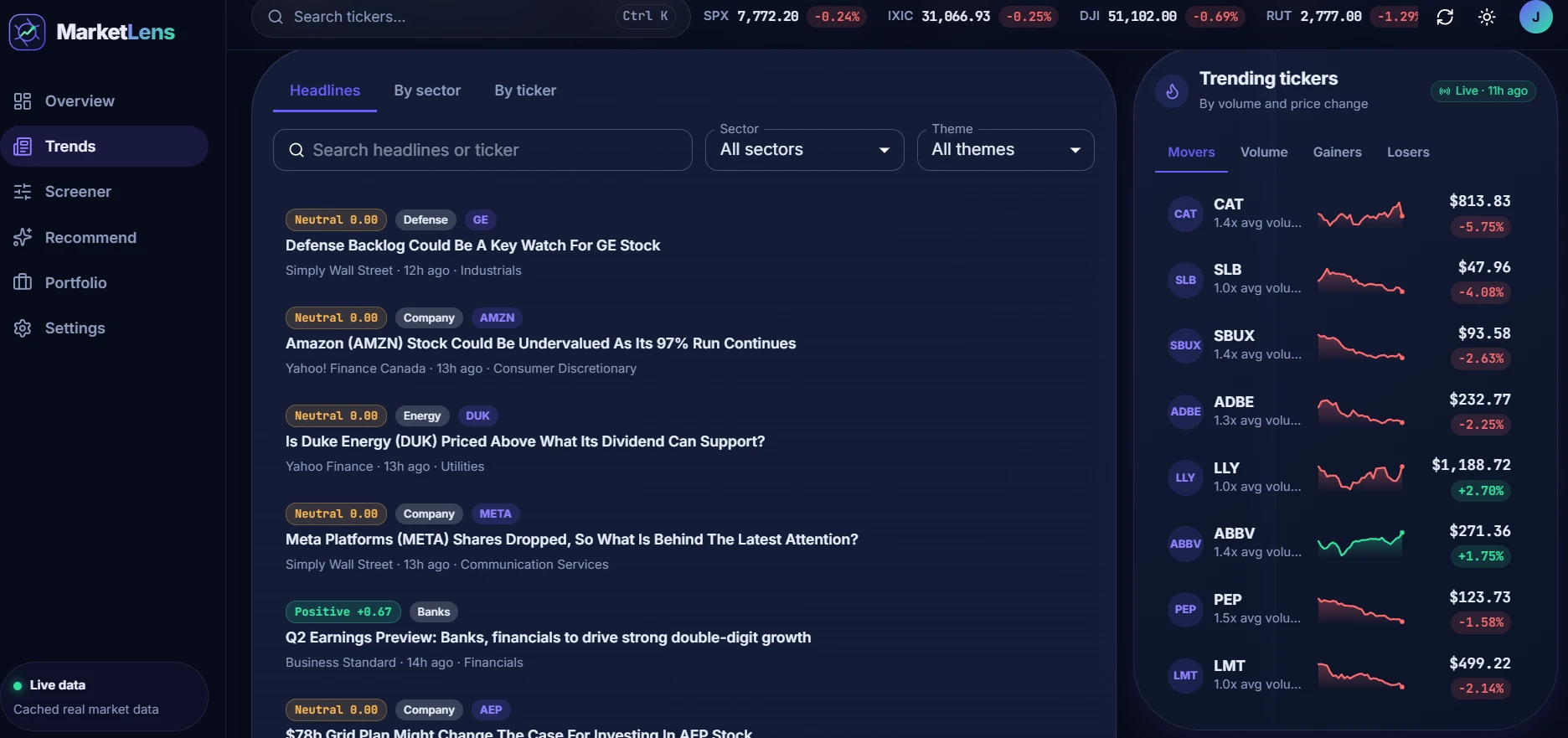The width and height of the screenshot is (1568, 738).
Task: Click the DUK ticker tag
Action: point(477,416)
